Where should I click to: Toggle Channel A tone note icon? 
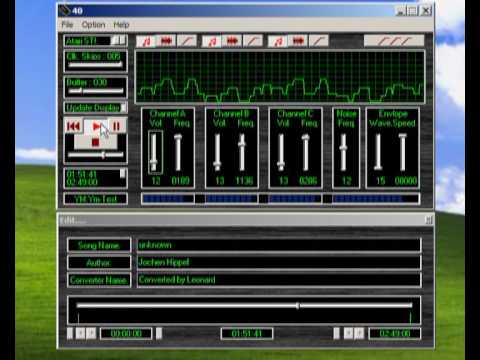pos(146,41)
